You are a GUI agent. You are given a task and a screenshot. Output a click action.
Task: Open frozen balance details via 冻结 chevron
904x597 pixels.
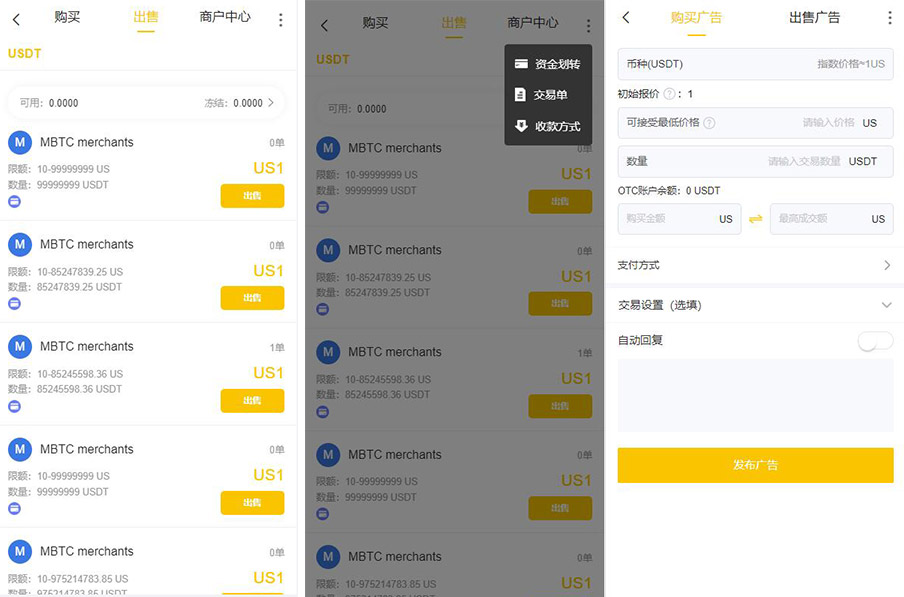point(270,103)
